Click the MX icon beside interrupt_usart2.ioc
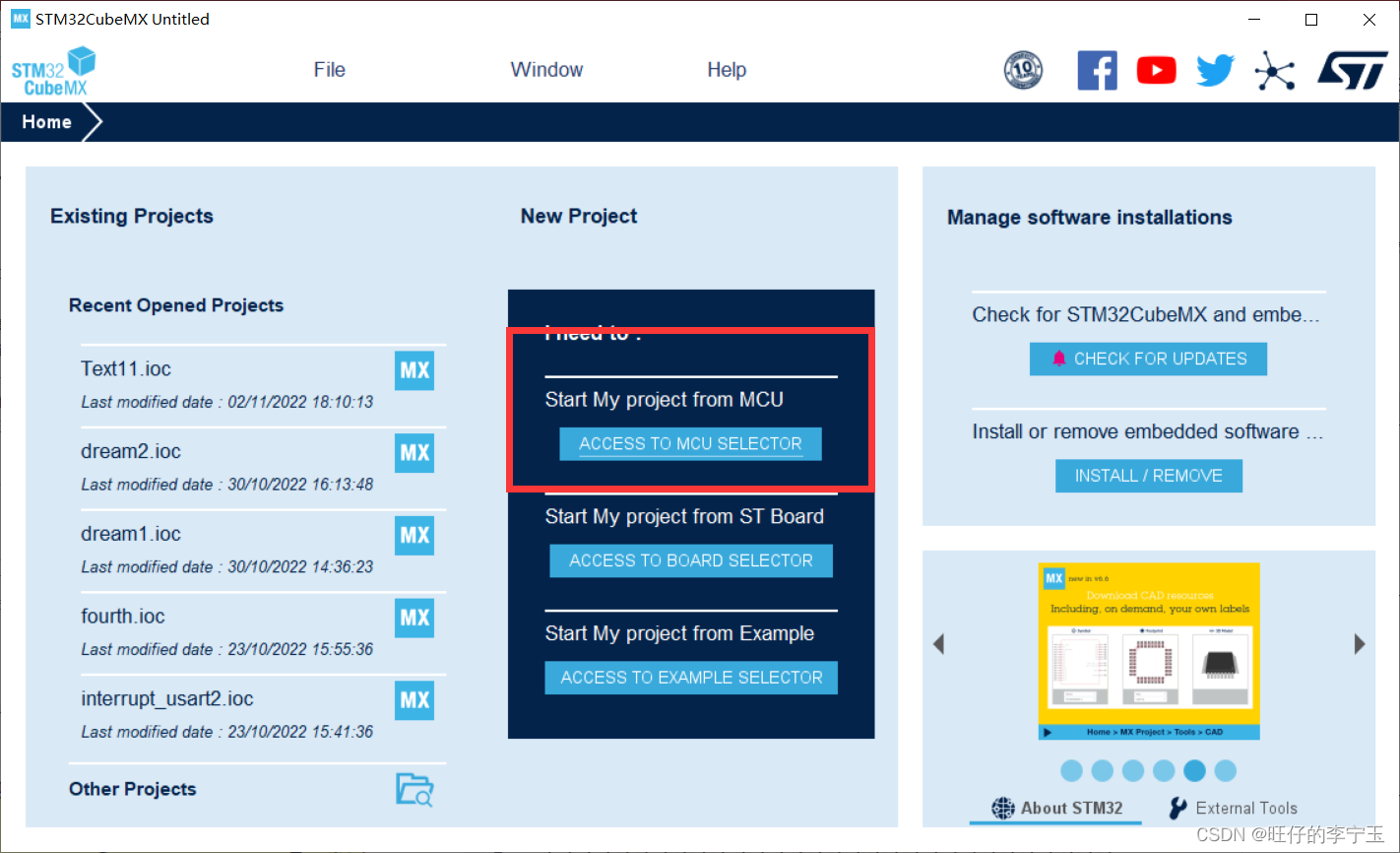The height and width of the screenshot is (853, 1400). pos(414,700)
